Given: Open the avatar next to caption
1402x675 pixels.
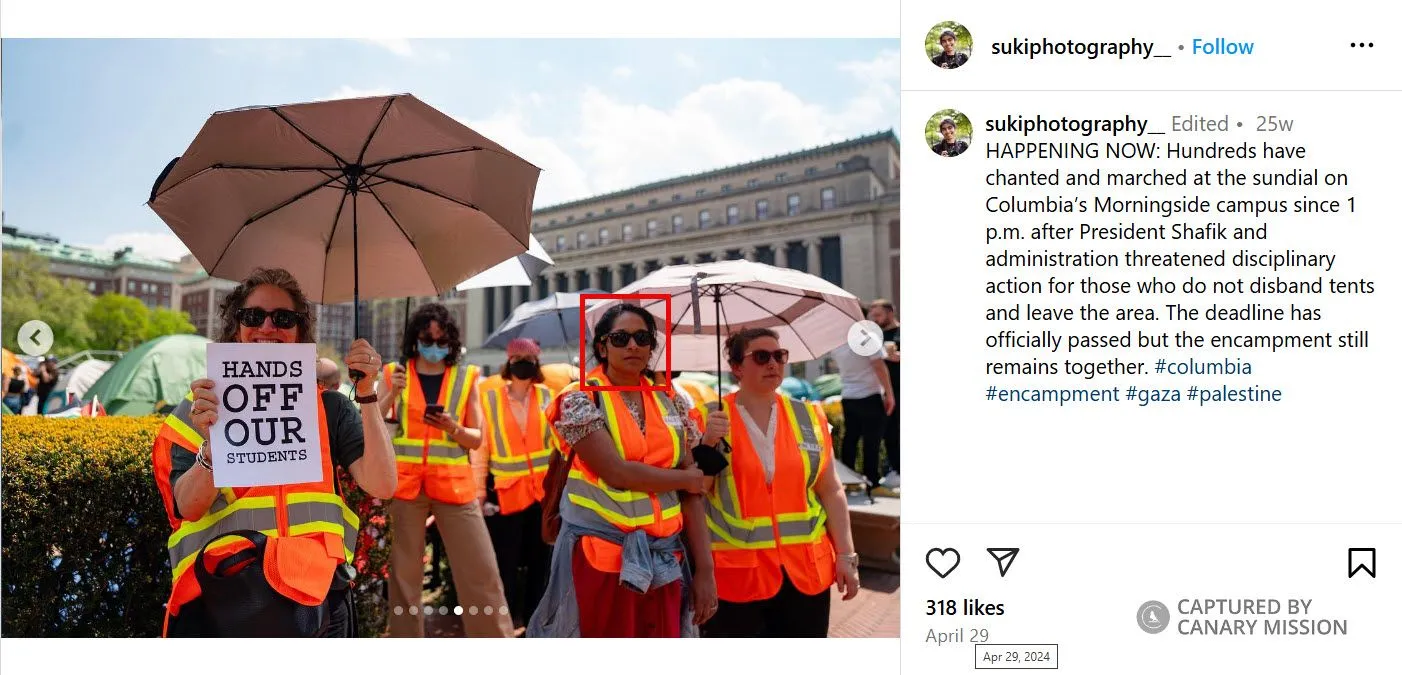Looking at the screenshot, I should 948,133.
